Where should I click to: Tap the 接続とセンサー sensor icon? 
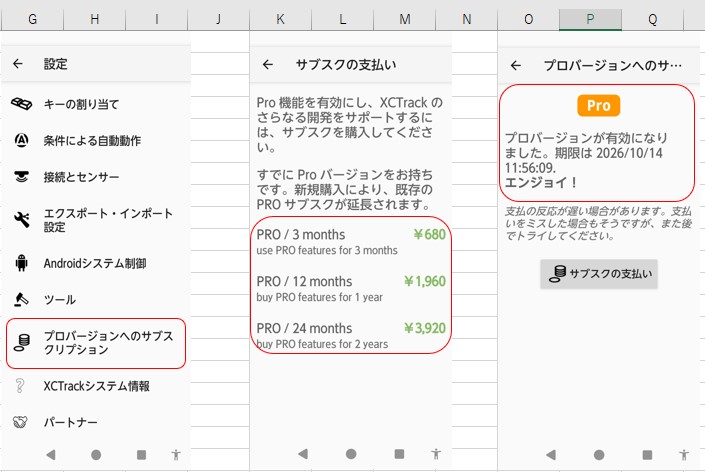click(21, 177)
